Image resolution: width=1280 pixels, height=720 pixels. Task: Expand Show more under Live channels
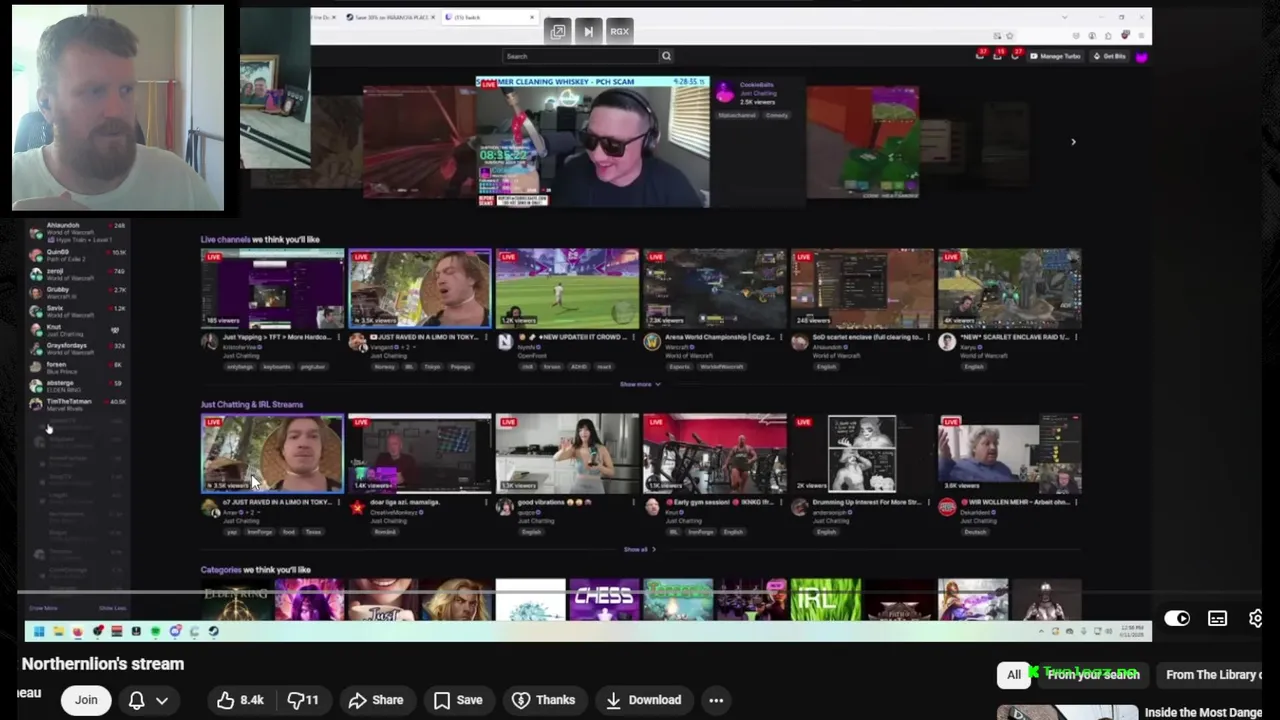coord(640,384)
